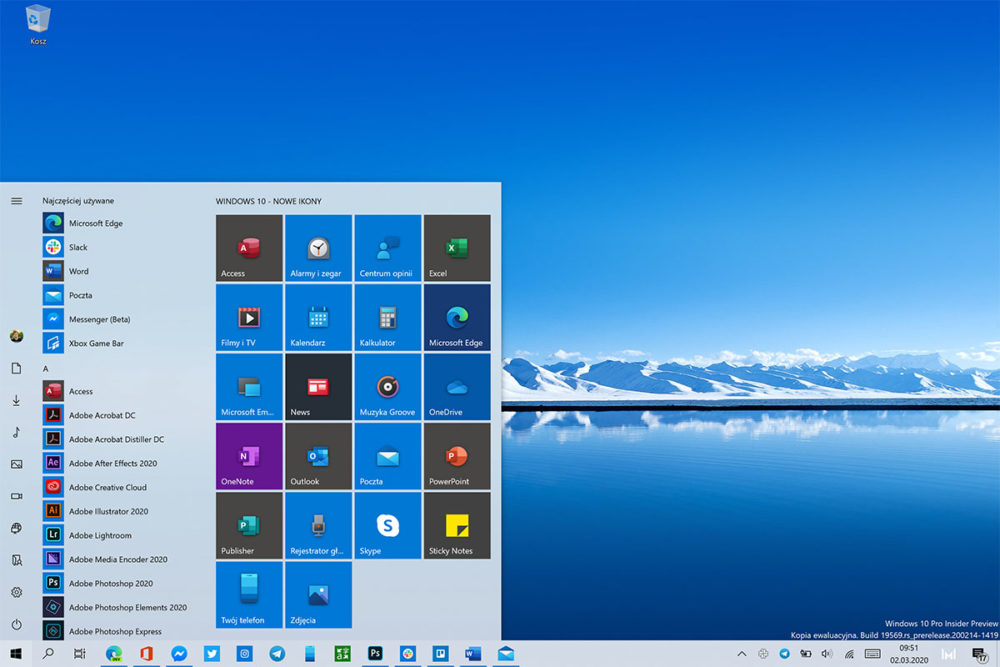Expand the Start menu hamburger button
The width and height of the screenshot is (1000, 667).
(17, 201)
